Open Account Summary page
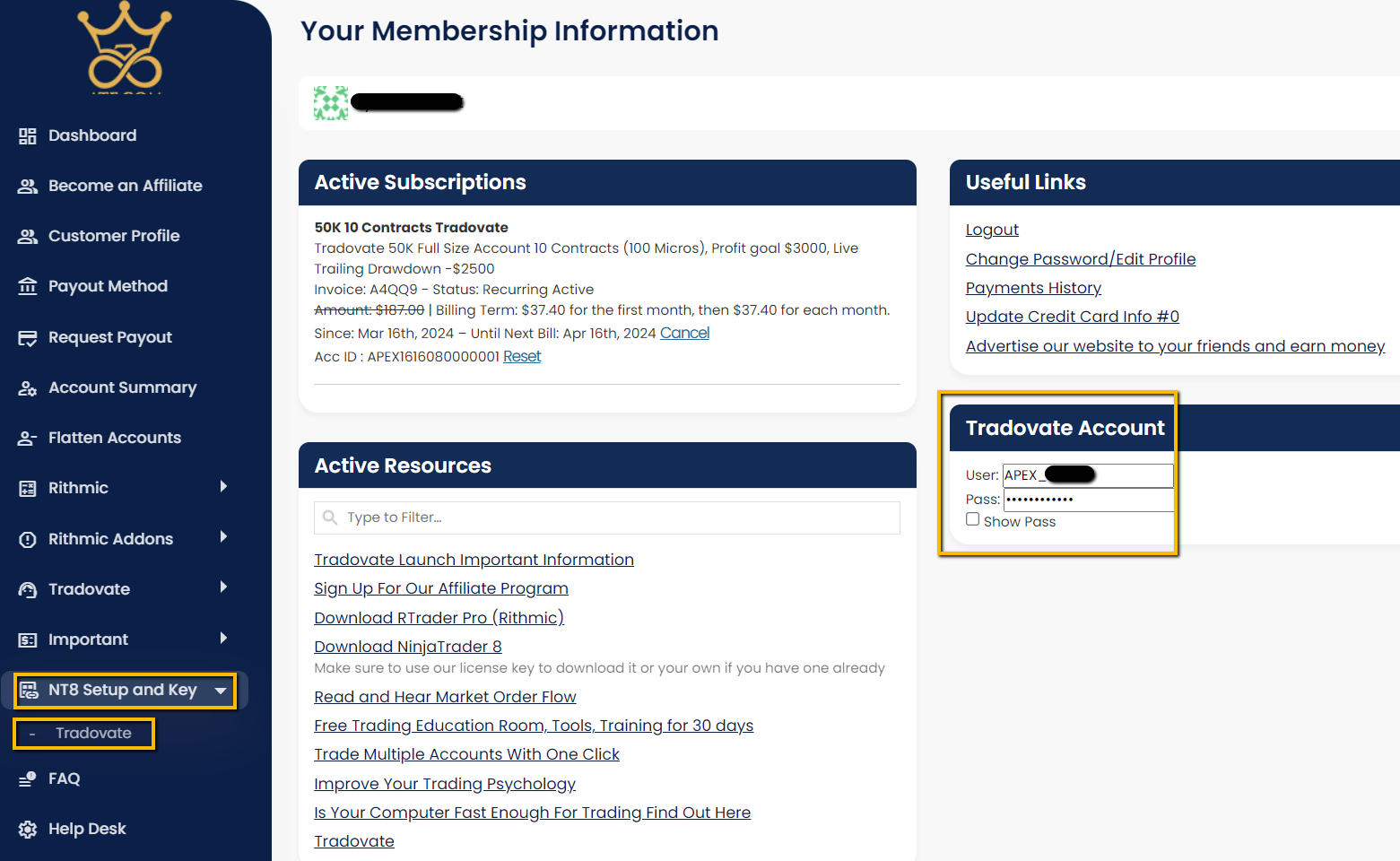The width and height of the screenshot is (1400, 861). (122, 387)
